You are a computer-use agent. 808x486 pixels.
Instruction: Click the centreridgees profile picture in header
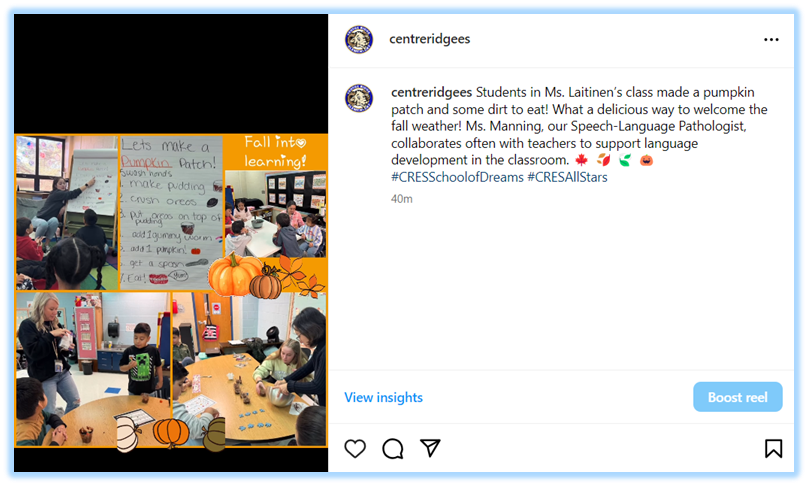click(359, 40)
